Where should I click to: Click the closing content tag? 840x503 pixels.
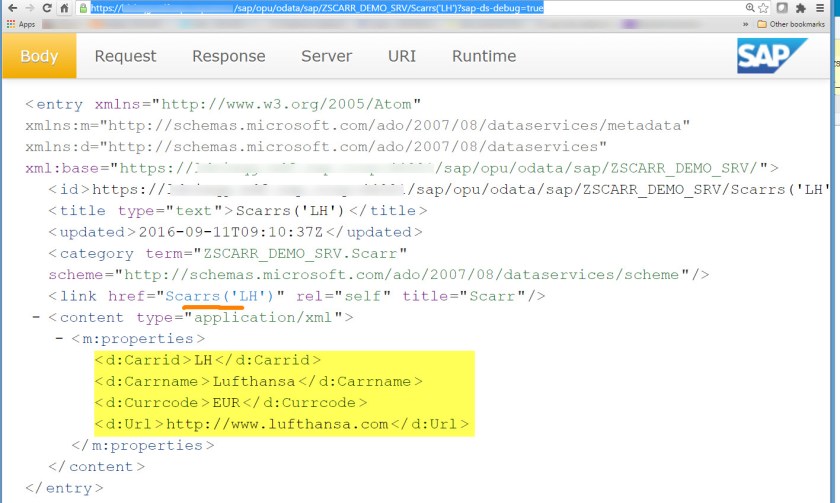point(96,467)
